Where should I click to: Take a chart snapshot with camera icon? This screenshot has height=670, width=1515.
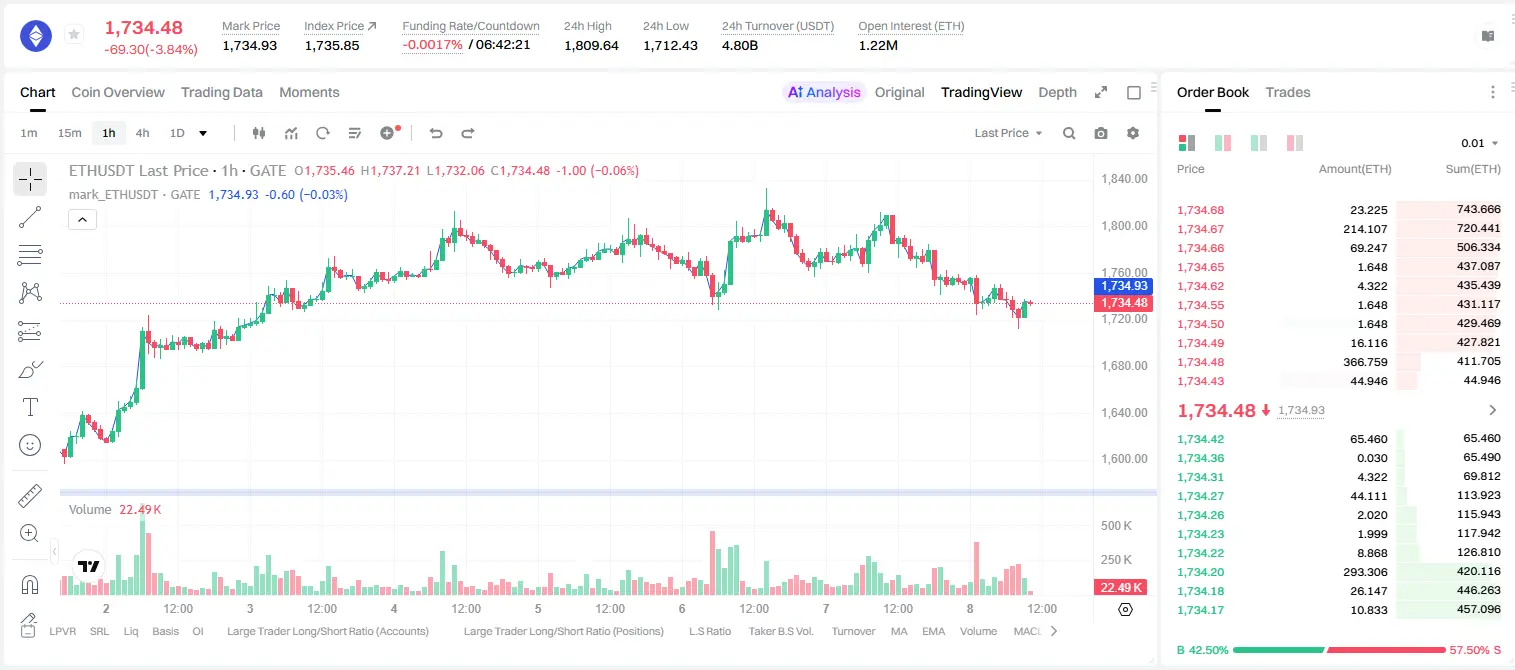[x=1101, y=133]
